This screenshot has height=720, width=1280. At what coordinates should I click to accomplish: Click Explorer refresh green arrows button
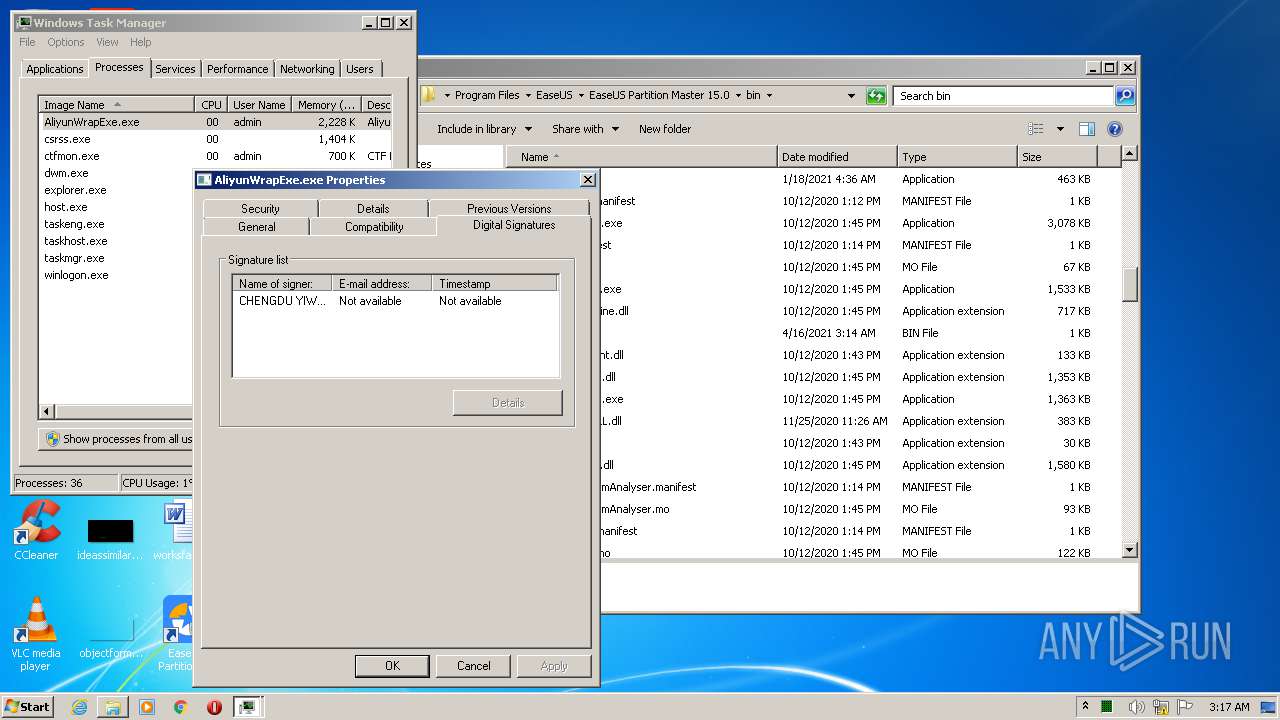pos(877,96)
